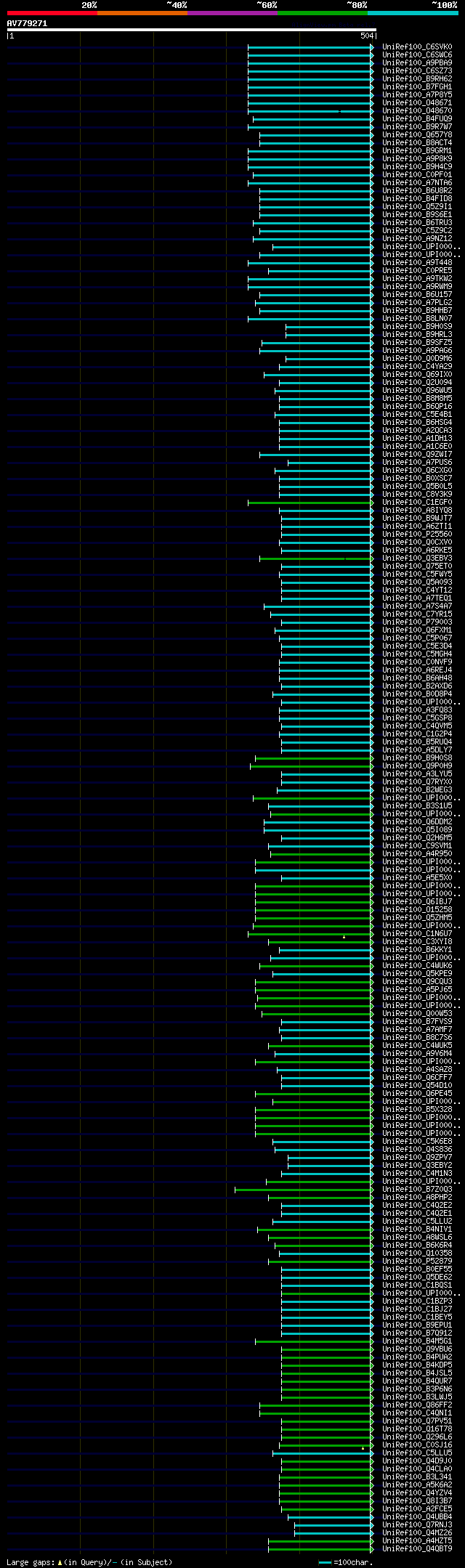Click the green alignment bar for UniRef100_Q4QBT9
465x1568 pixels.
[x=321, y=1548]
